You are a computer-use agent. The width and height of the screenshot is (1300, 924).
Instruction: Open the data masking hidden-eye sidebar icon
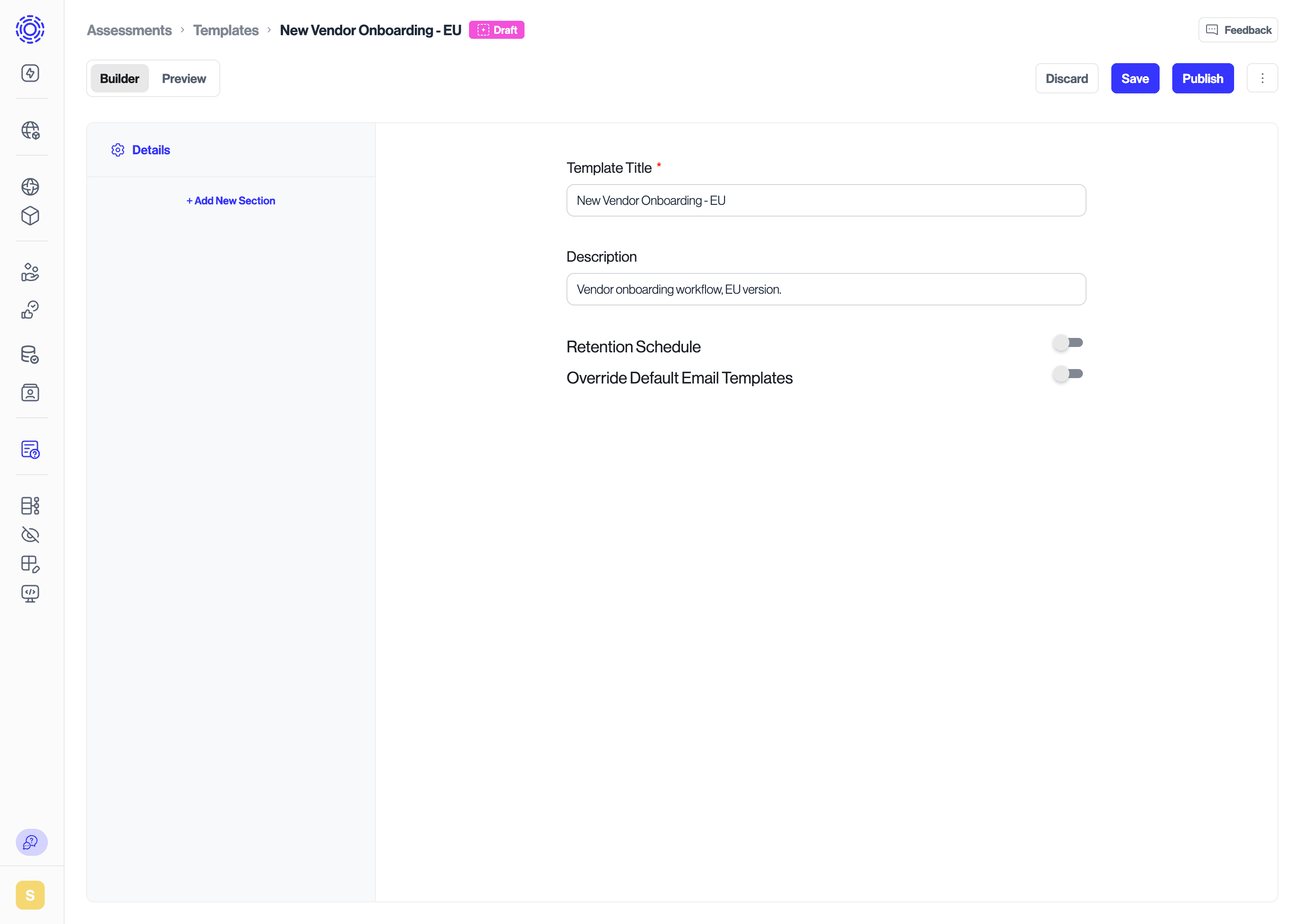(x=30, y=535)
